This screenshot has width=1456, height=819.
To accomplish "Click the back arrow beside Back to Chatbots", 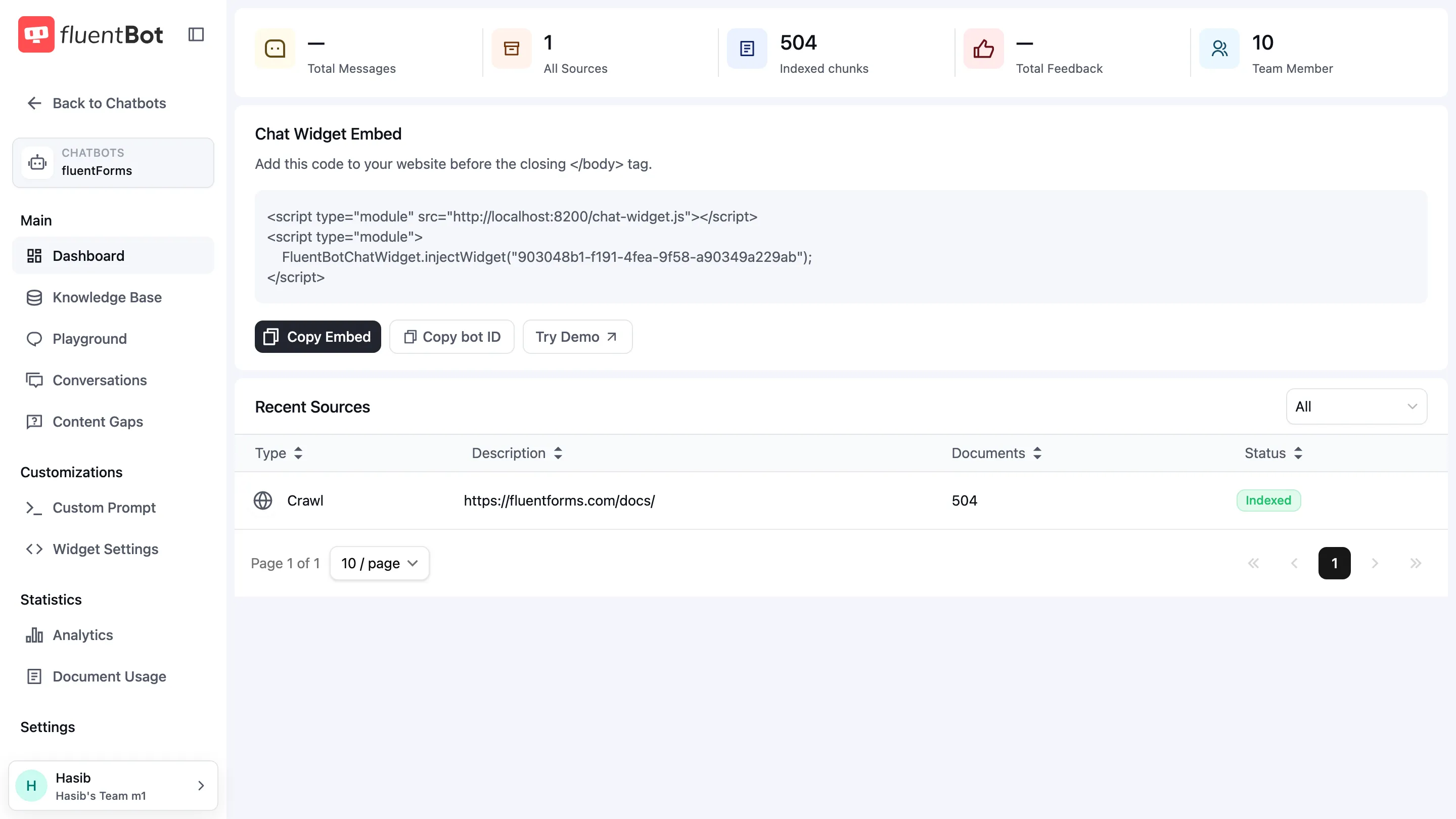I will coord(34,103).
